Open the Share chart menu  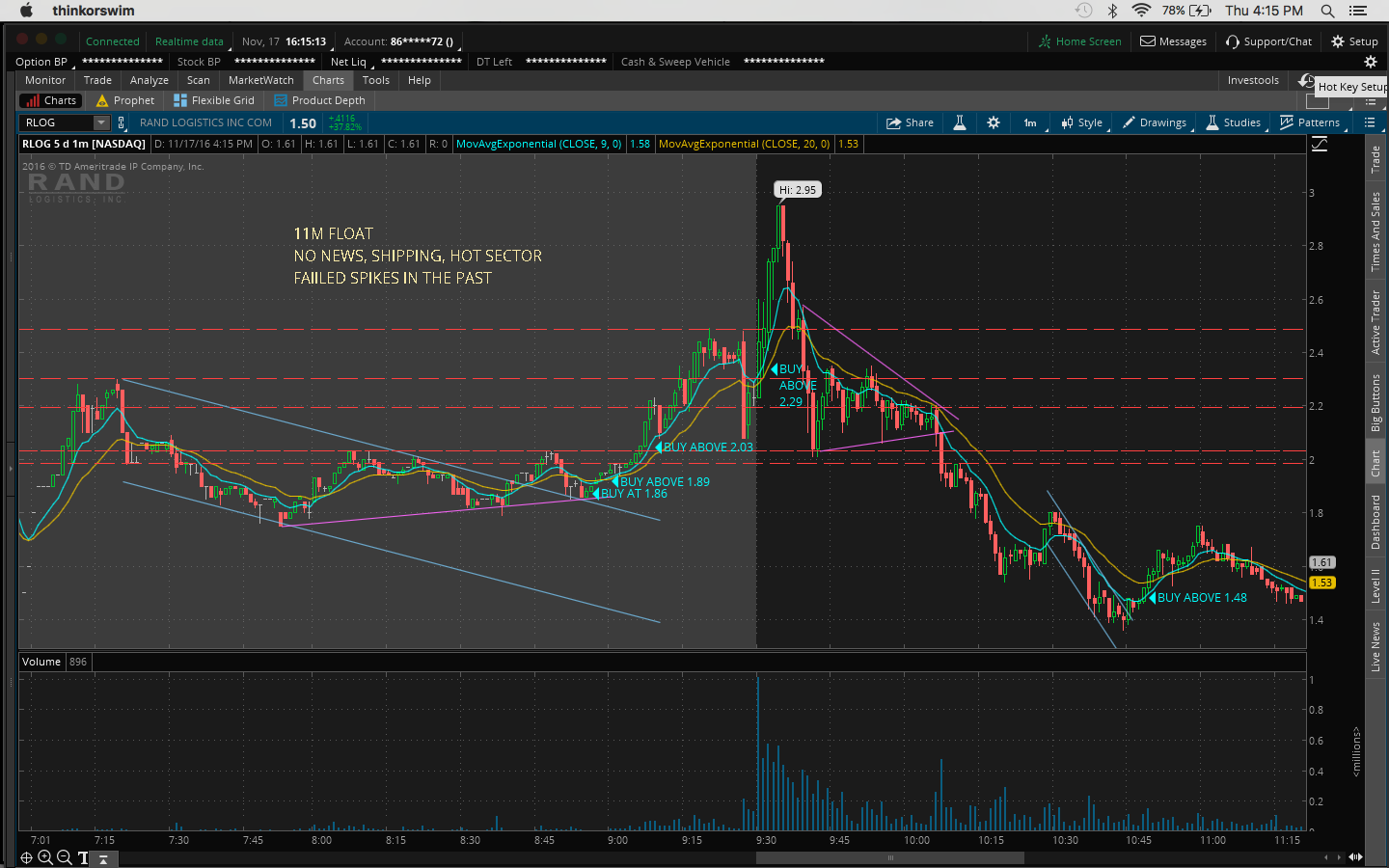(910, 122)
